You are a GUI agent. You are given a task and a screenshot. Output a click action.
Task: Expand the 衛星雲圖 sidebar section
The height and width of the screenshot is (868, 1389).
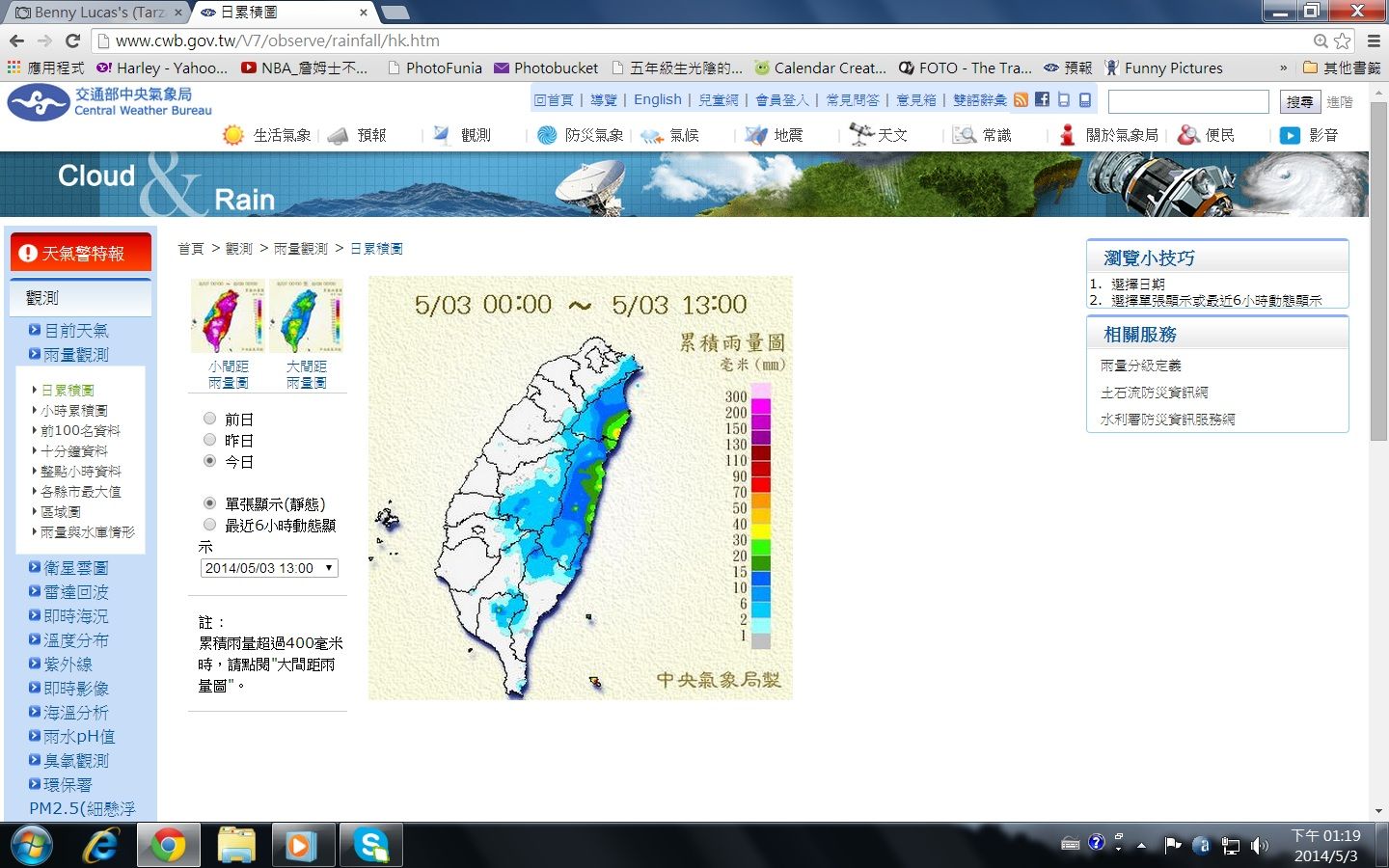tap(75, 568)
